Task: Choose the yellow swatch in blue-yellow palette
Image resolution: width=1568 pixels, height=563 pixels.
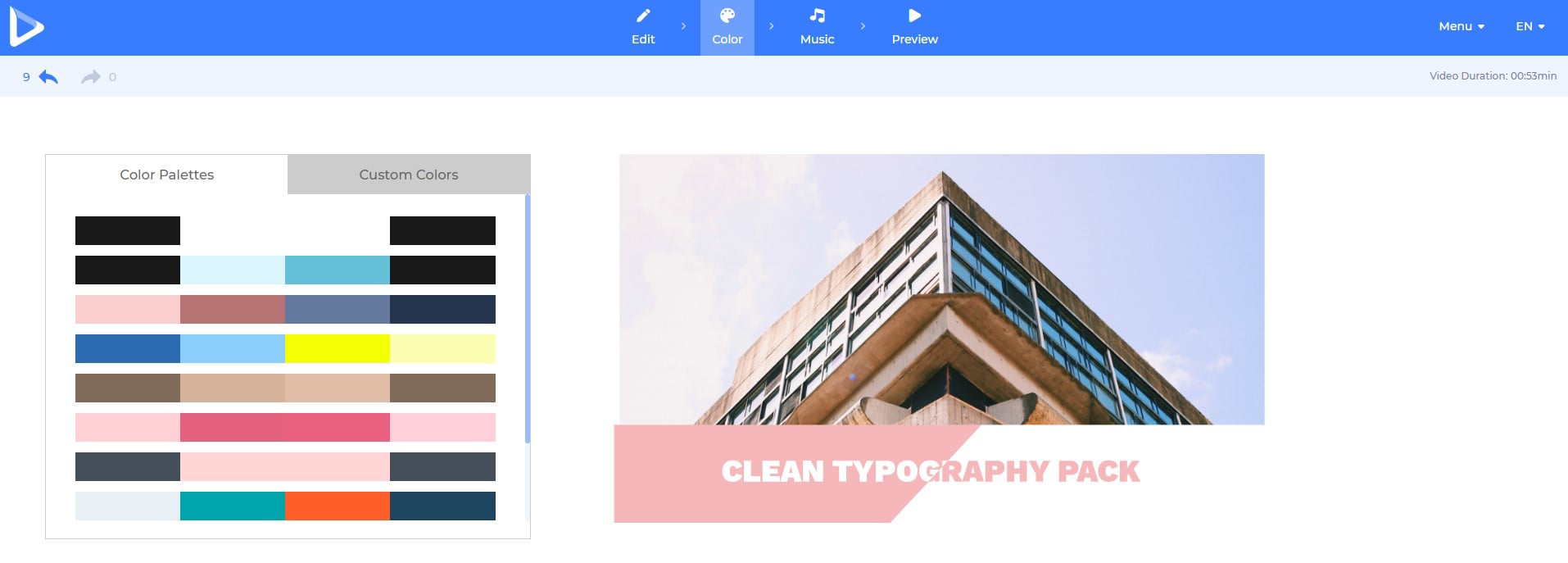Action: [x=337, y=348]
